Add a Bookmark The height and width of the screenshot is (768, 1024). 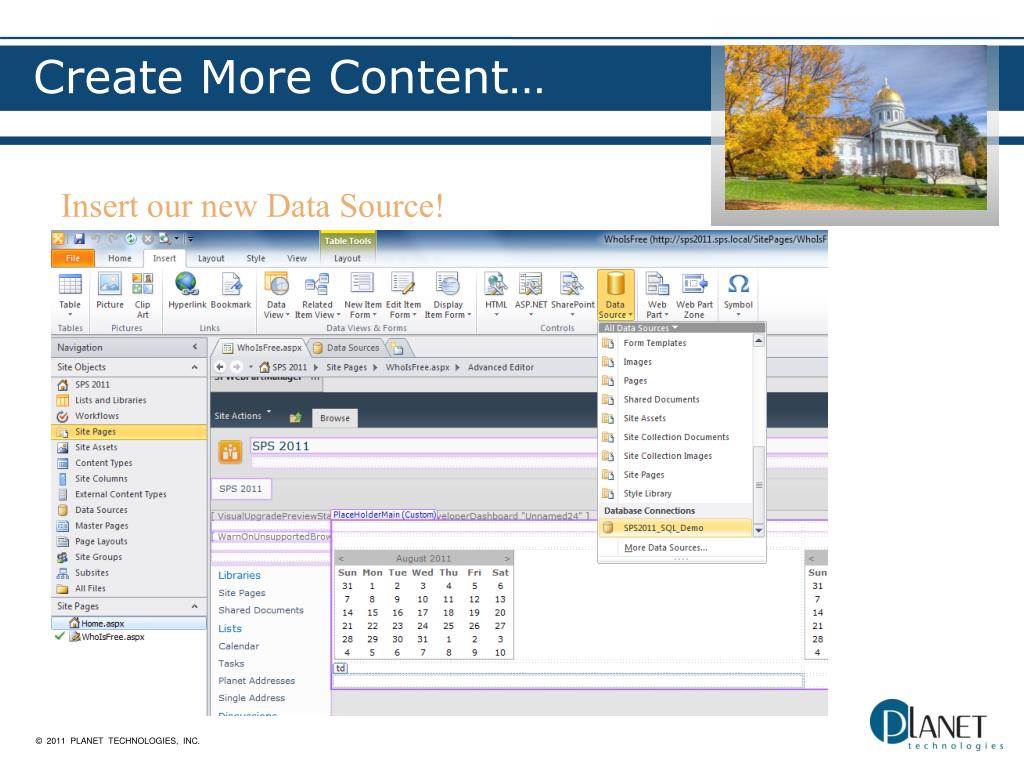pos(231,292)
